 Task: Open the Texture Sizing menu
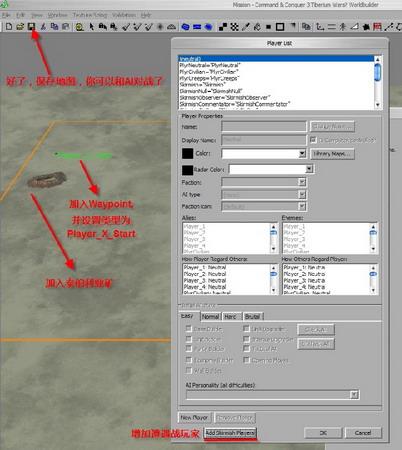tap(90, 15)
